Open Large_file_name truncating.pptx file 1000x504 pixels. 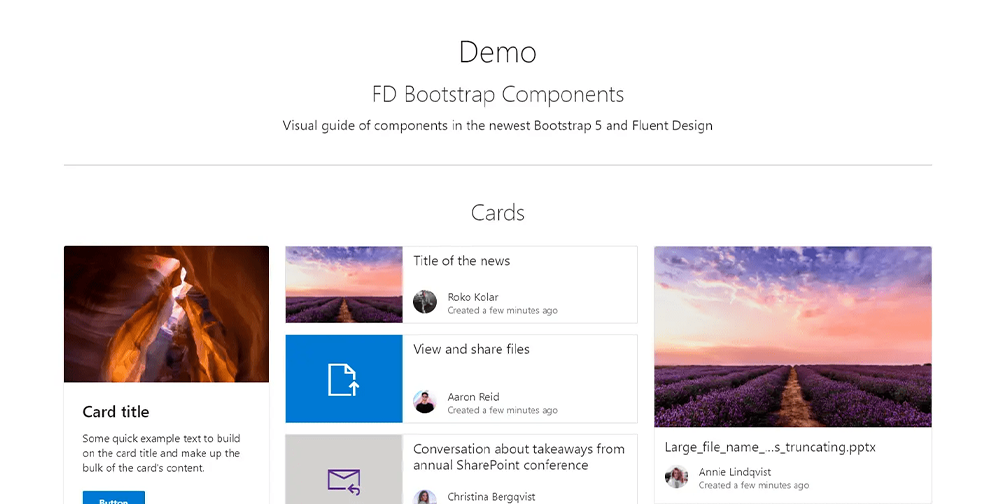tap(770, 447)
